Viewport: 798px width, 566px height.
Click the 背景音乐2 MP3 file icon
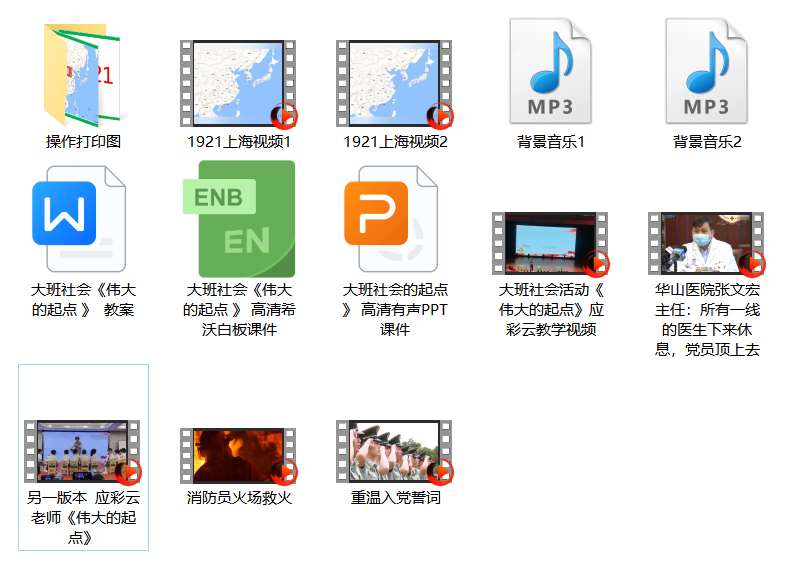[706, 71]
